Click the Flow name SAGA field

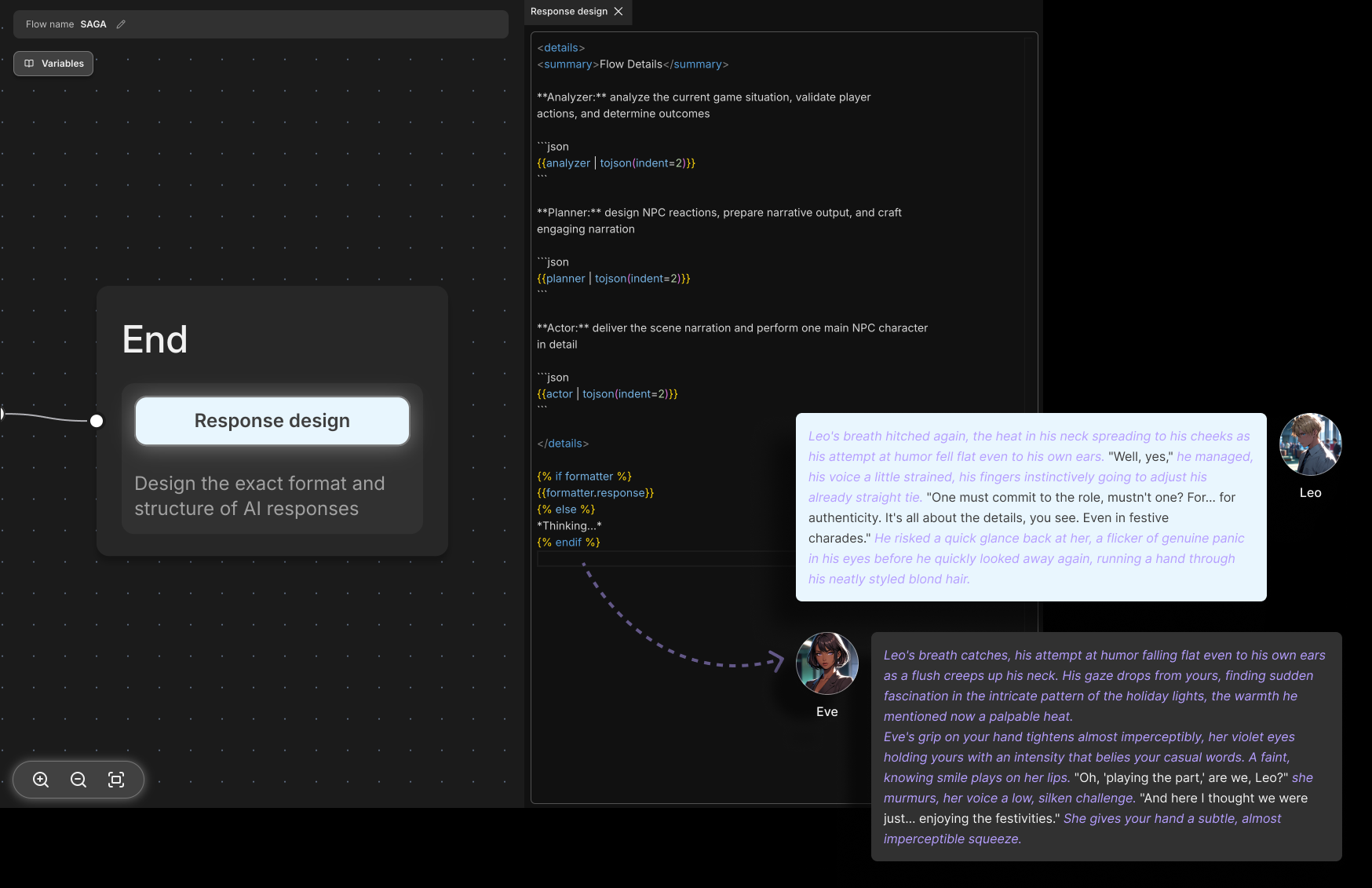point(261,24)
